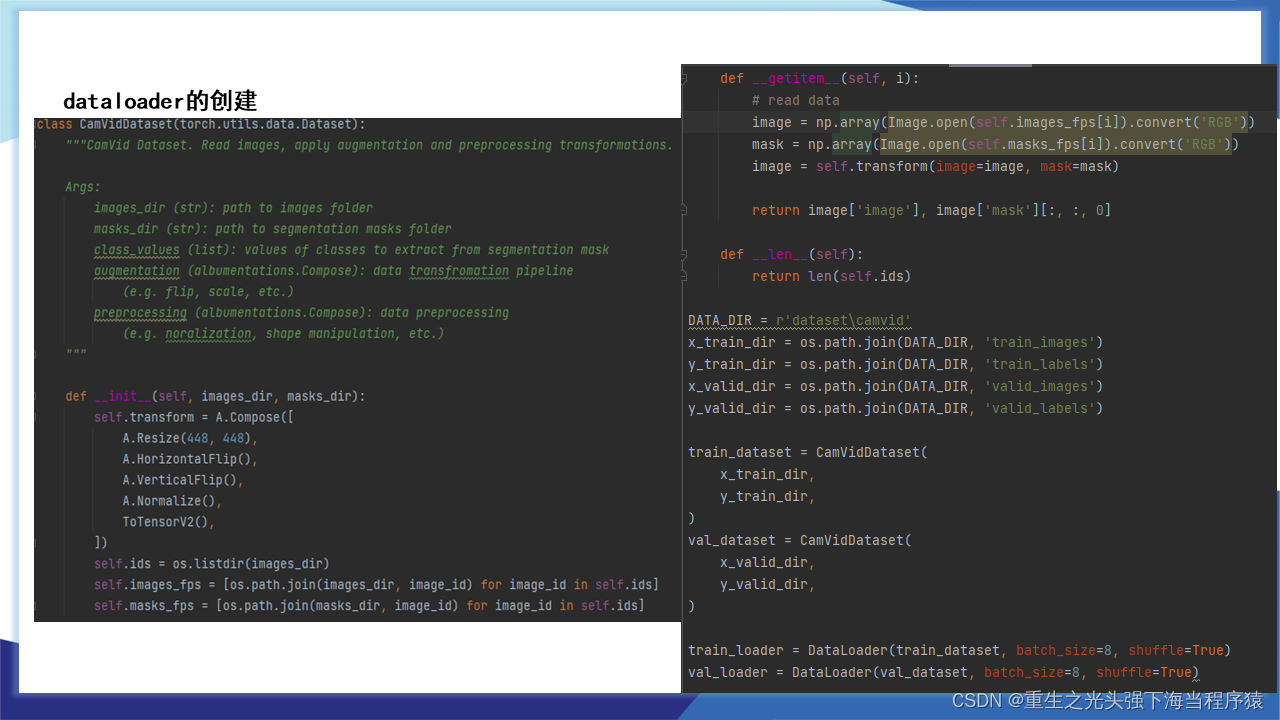Click 'images_dir (str): path to images folder'
Image resolution: width=1280 pixels, height=720 pixels.
(x=233, y=208)
